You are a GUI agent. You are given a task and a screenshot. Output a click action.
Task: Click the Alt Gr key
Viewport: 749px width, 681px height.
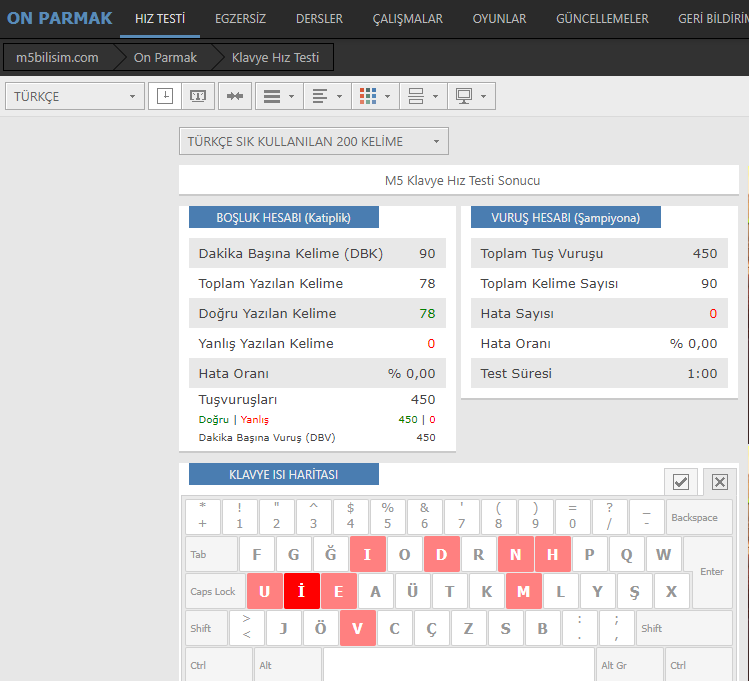tap(629, 665)
